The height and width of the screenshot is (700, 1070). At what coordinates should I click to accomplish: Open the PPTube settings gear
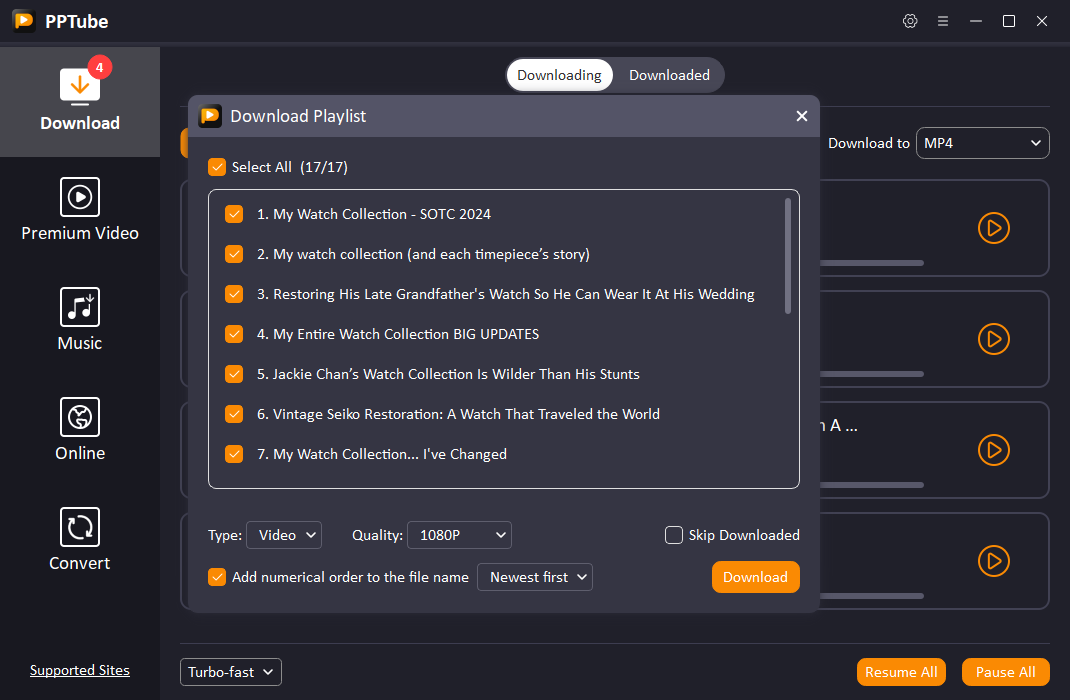pos(910,20)
